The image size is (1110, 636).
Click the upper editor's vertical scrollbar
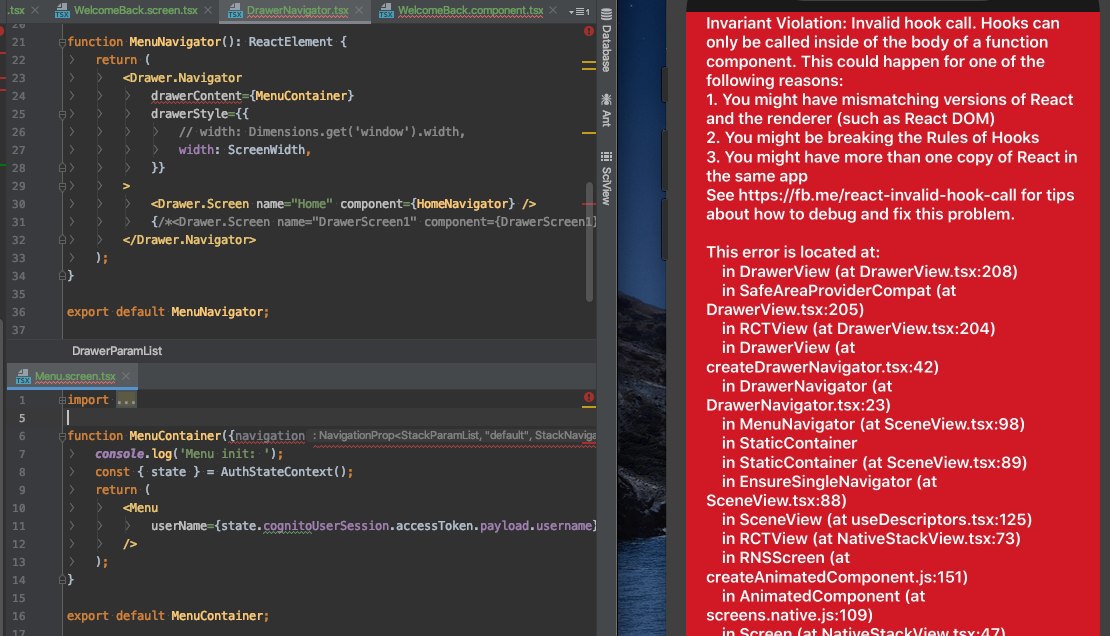pyautogui.click(x=589, y=241)
